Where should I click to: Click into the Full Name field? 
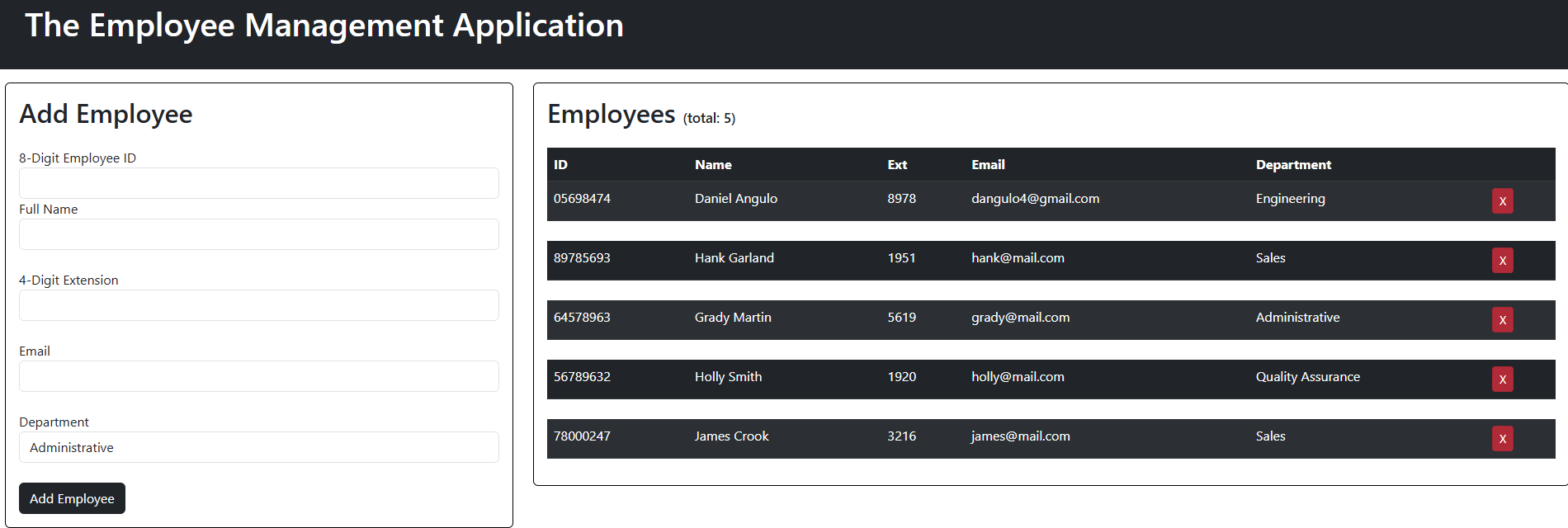258,234
